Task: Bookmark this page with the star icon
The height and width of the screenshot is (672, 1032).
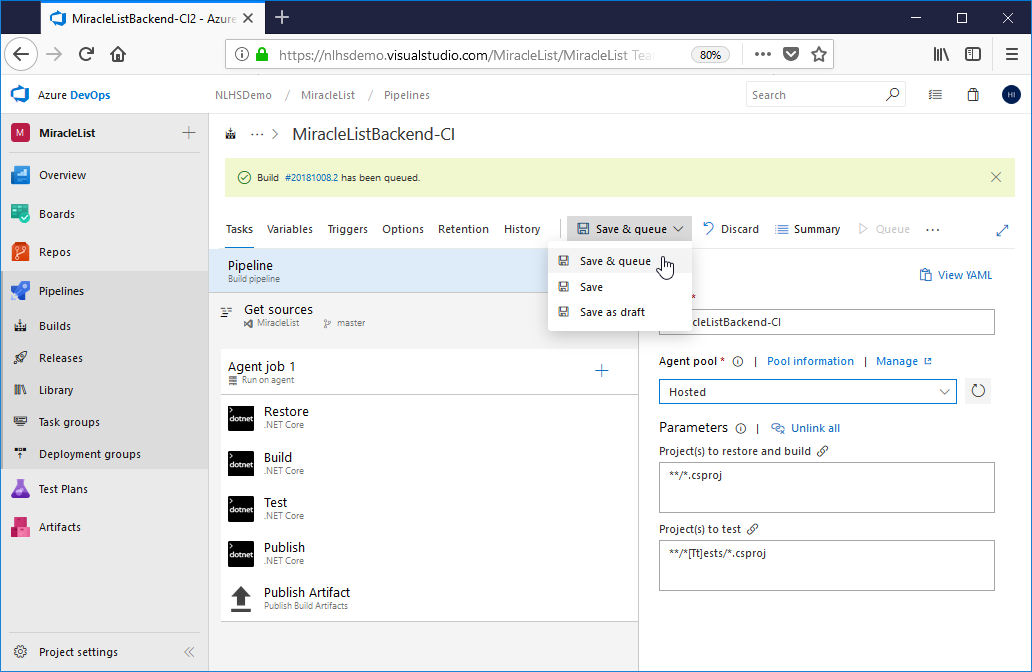Action: click(819, 55)
